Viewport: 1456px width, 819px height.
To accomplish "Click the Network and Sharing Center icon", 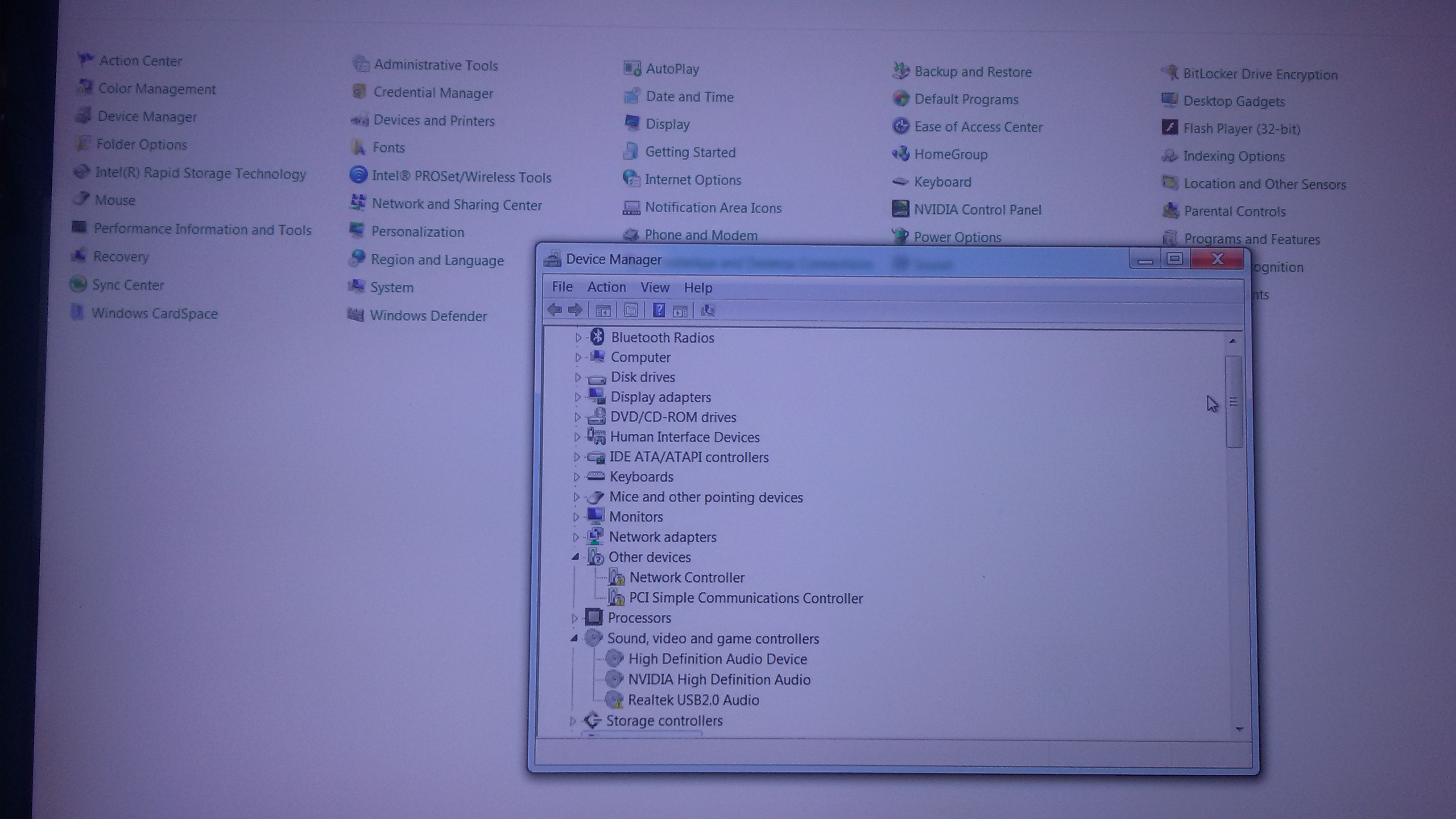I will tap(358, 203).
